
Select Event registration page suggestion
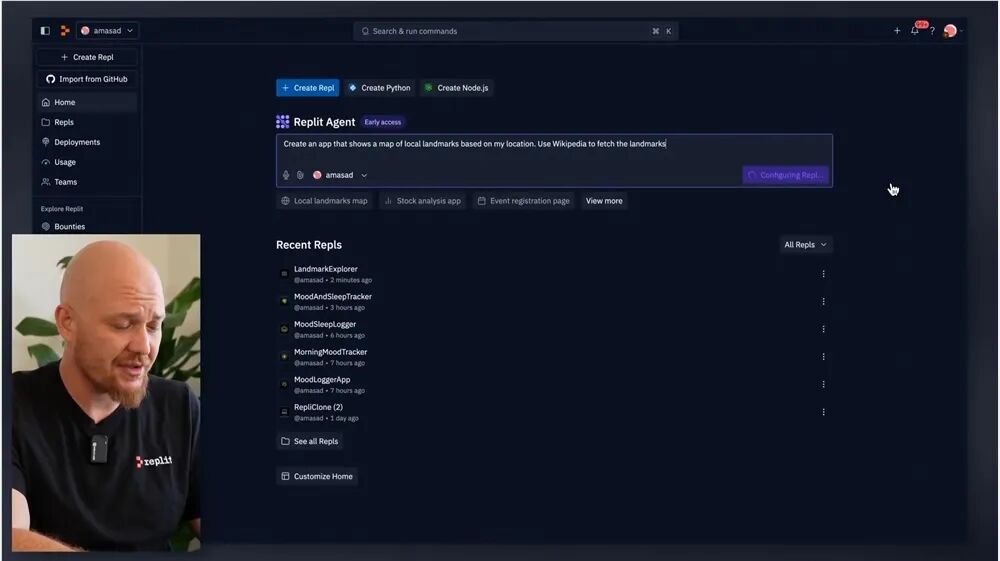[524, 201]
